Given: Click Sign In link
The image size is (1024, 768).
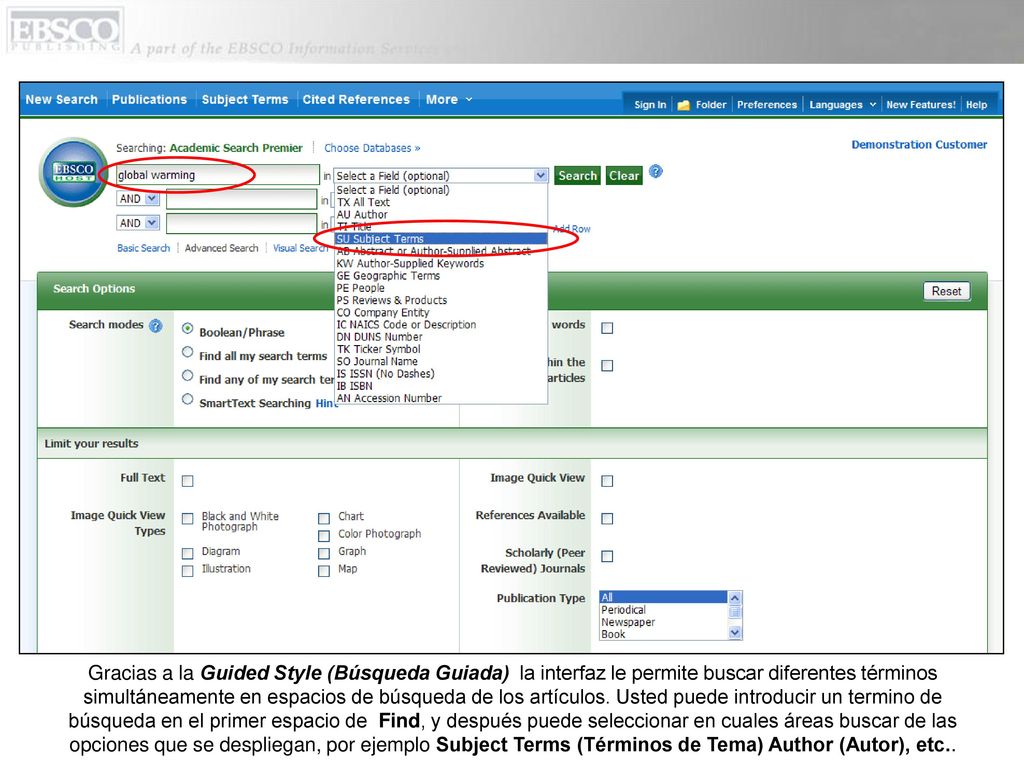Looking at the screenshot, I should click(x=650, y=104).
